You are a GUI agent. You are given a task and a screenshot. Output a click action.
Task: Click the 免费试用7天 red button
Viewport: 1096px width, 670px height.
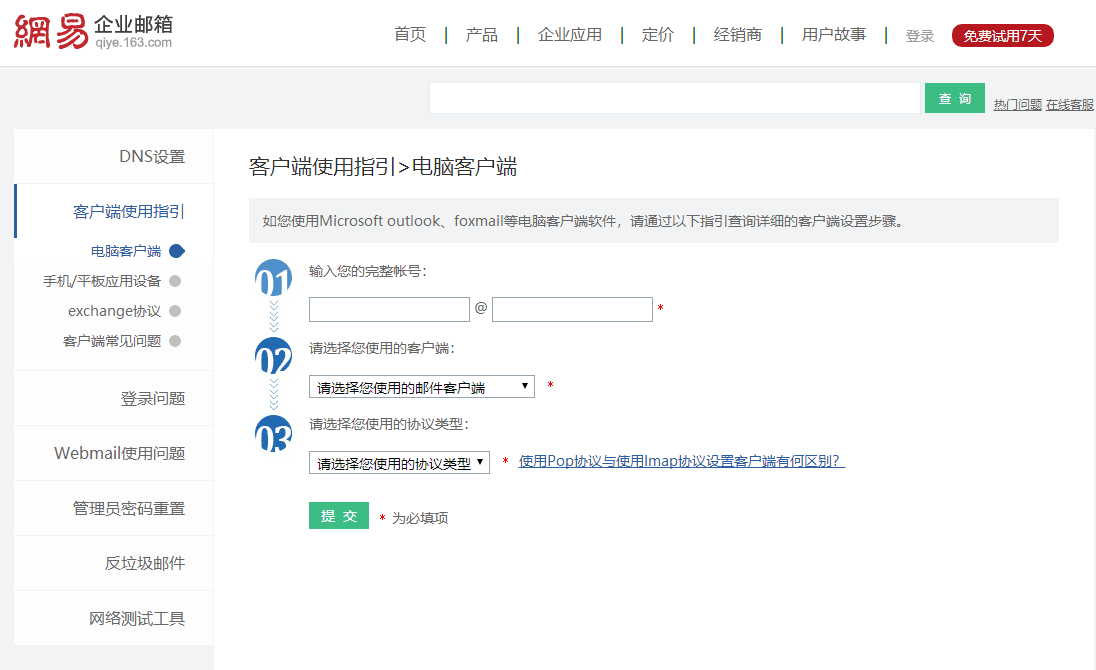1002,36
